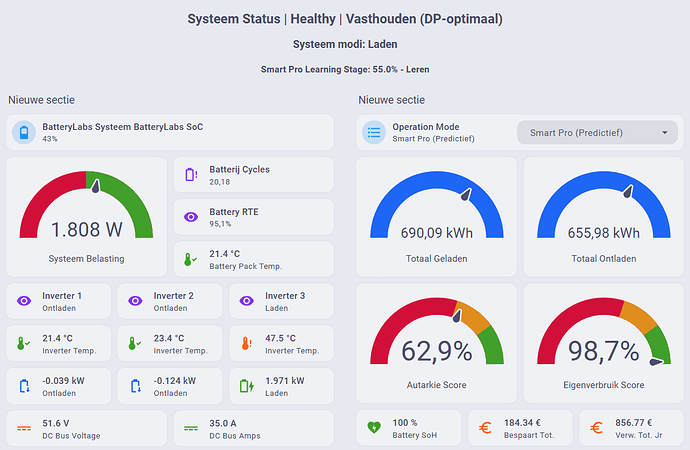Viewport: 690px width, 450px height.
Task: Open the Battery RTE entity
Action: pos(253,217)
